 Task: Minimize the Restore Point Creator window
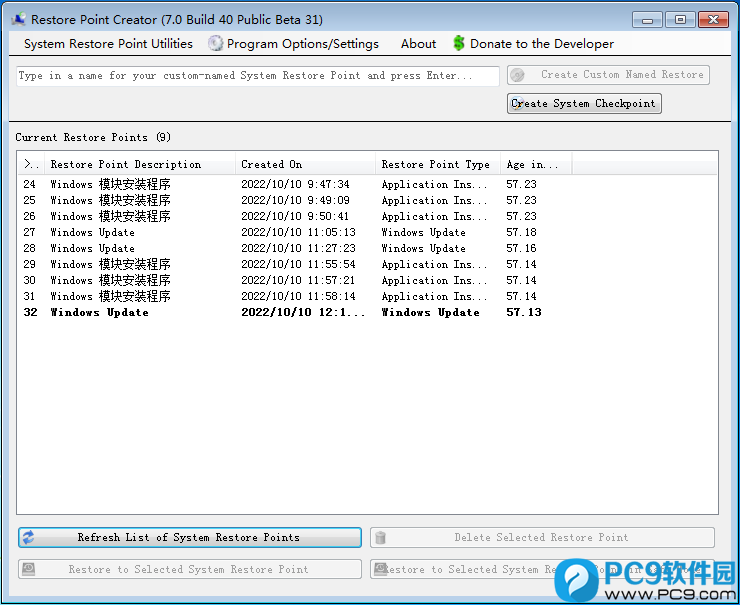[647, 20]
